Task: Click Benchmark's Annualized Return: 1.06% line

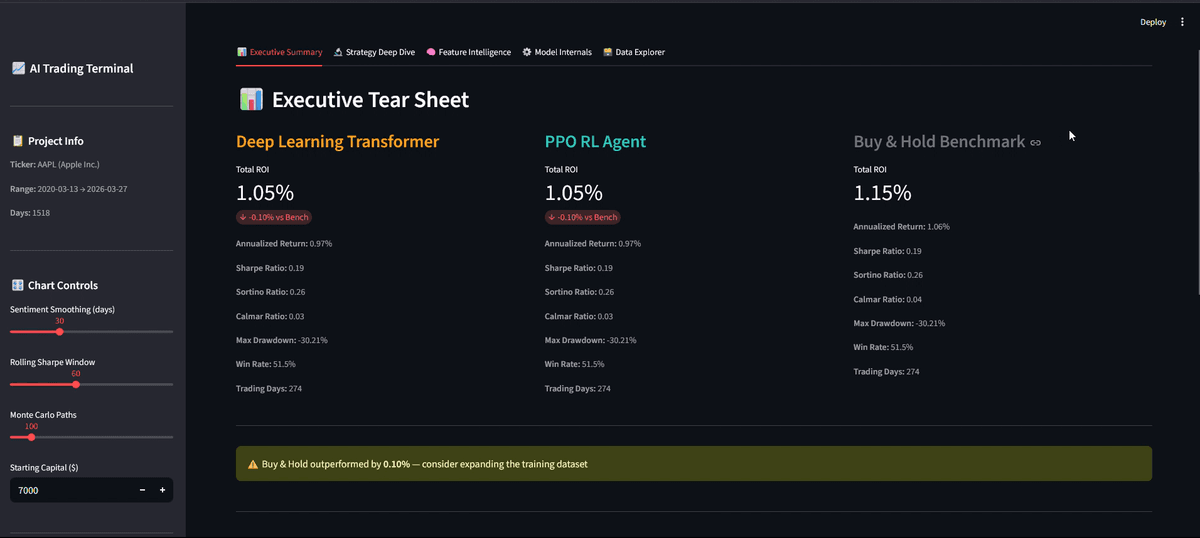Action: [x=902, y=227]
